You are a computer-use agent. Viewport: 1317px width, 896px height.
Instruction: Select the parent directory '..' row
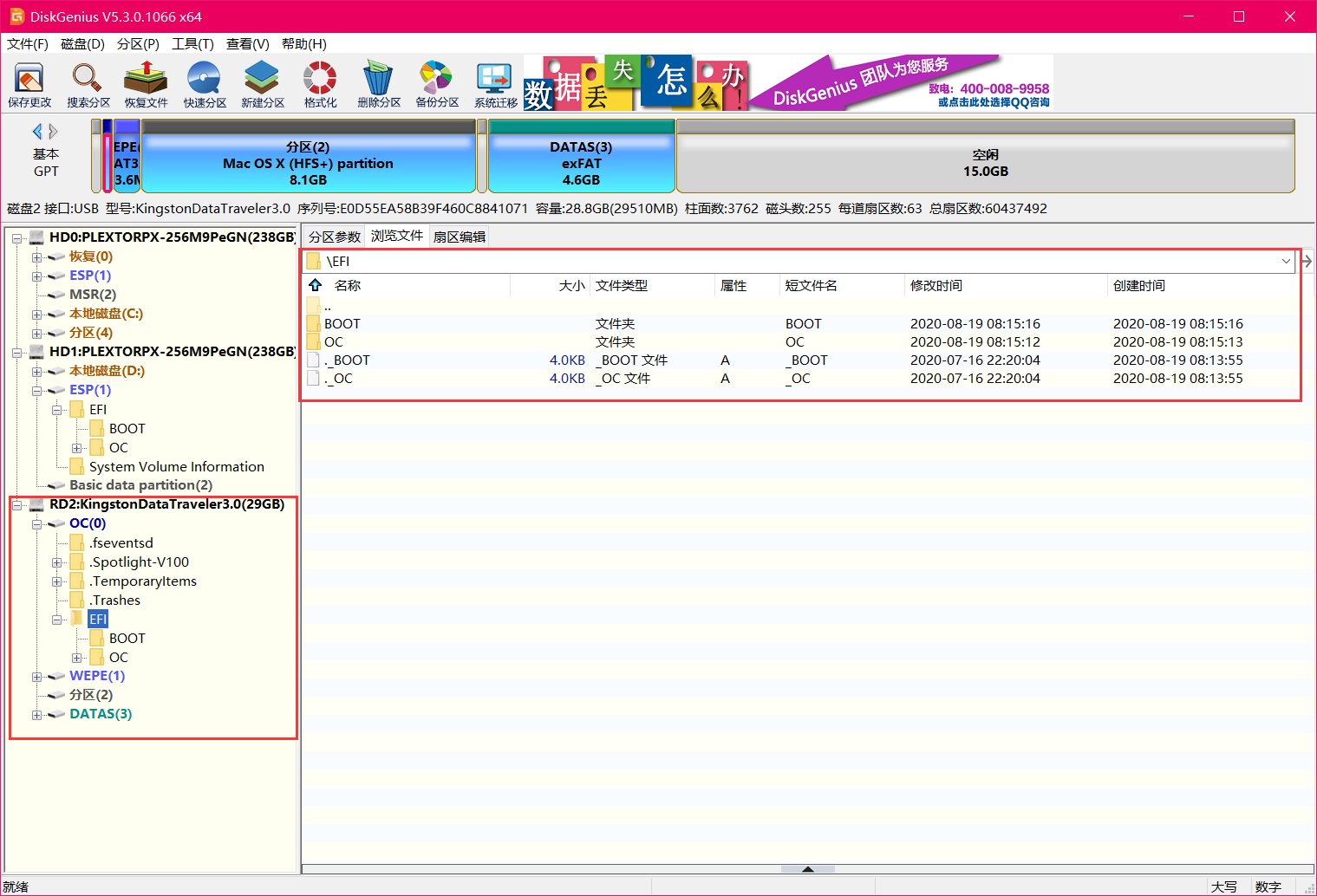pyautogui.click(x=800, y=306)
